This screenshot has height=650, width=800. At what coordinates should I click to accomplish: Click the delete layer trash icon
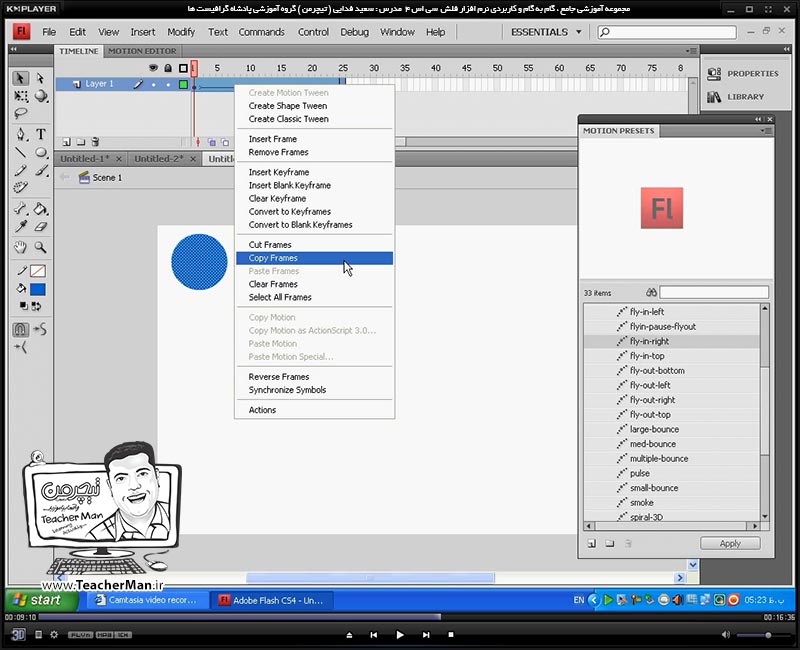tap(95, 142)
